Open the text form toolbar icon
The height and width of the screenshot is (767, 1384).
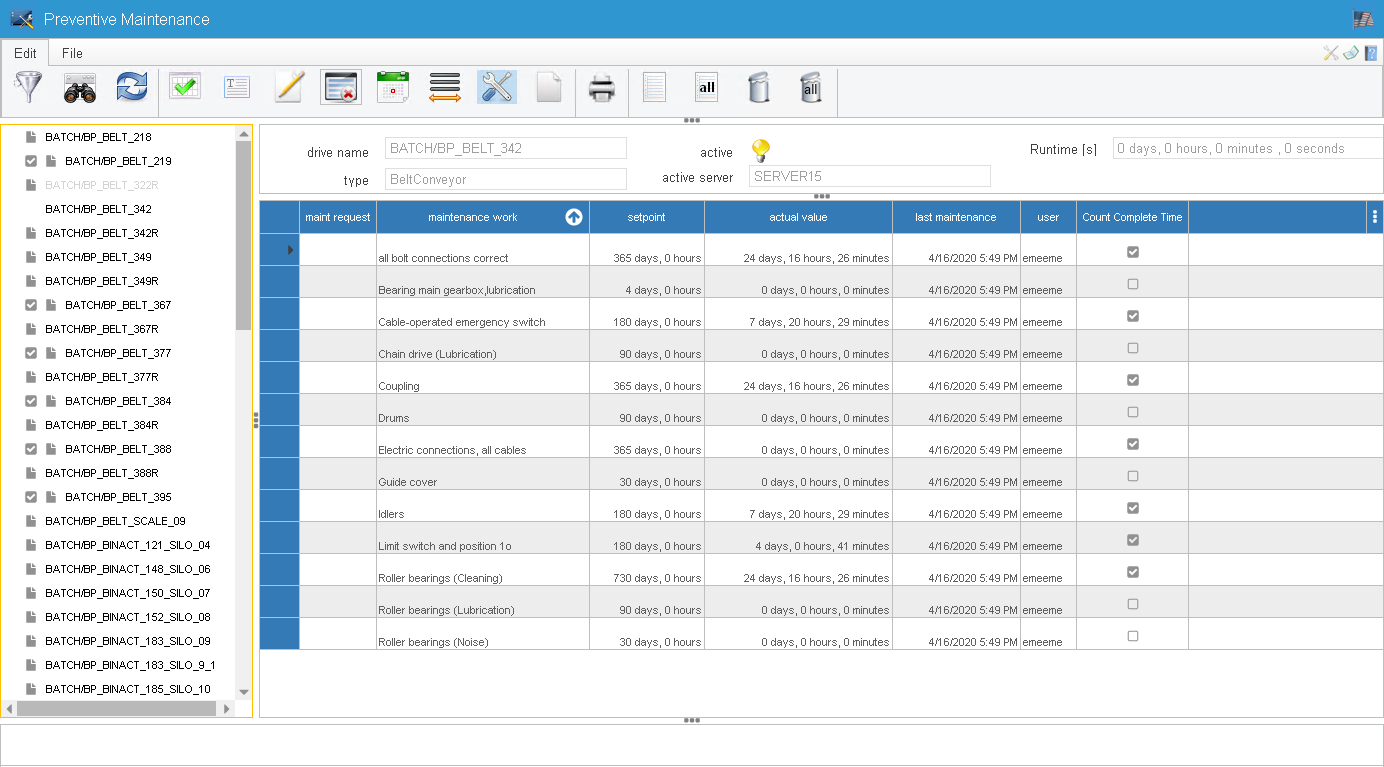point(237,87)
